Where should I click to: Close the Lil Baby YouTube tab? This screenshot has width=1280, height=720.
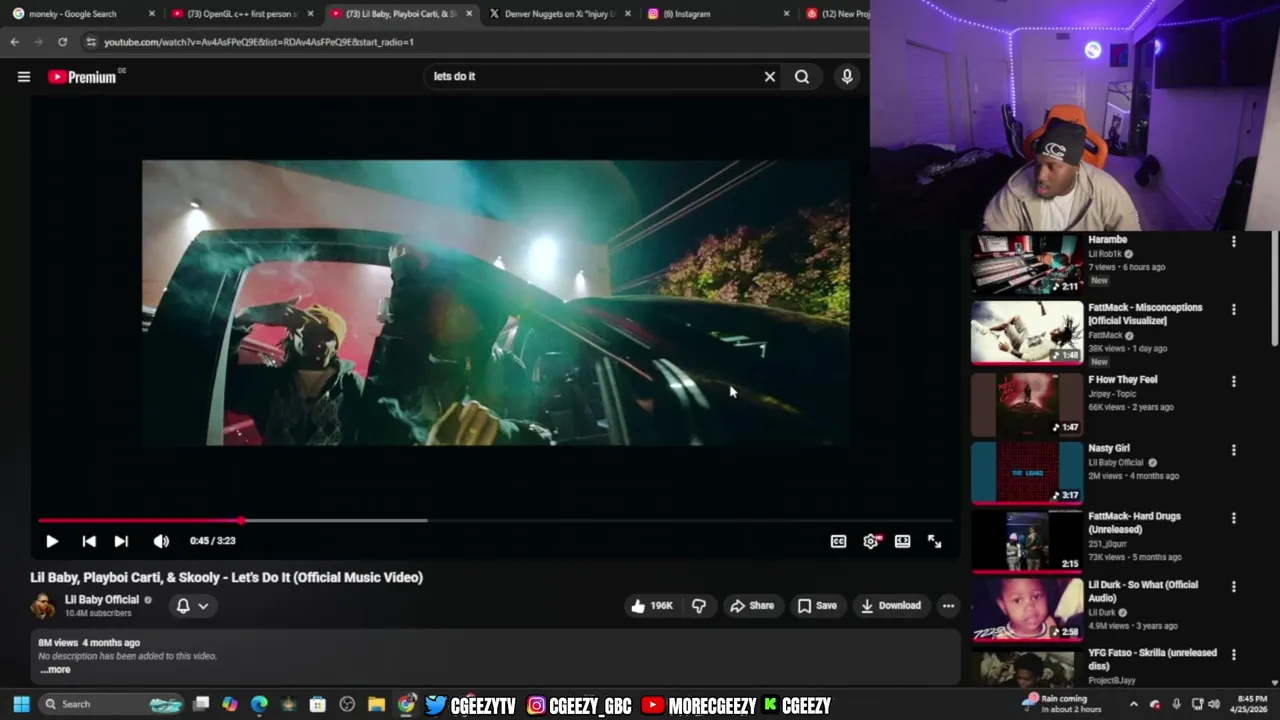(x=469, y=14)
